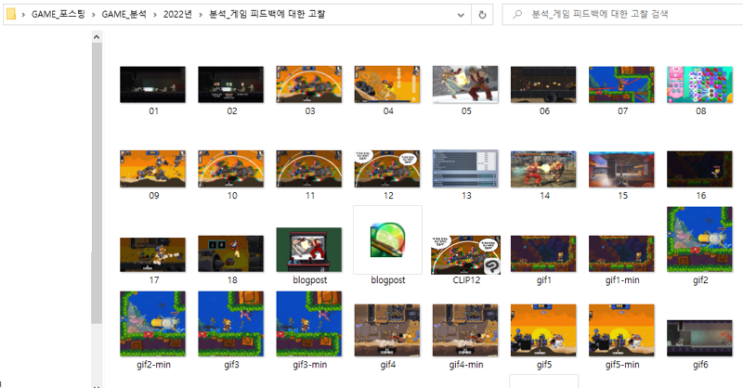This screenshot has width=743, height=388.
Task: Select image thumbnail 17
Action: click(x=153, y=254)
